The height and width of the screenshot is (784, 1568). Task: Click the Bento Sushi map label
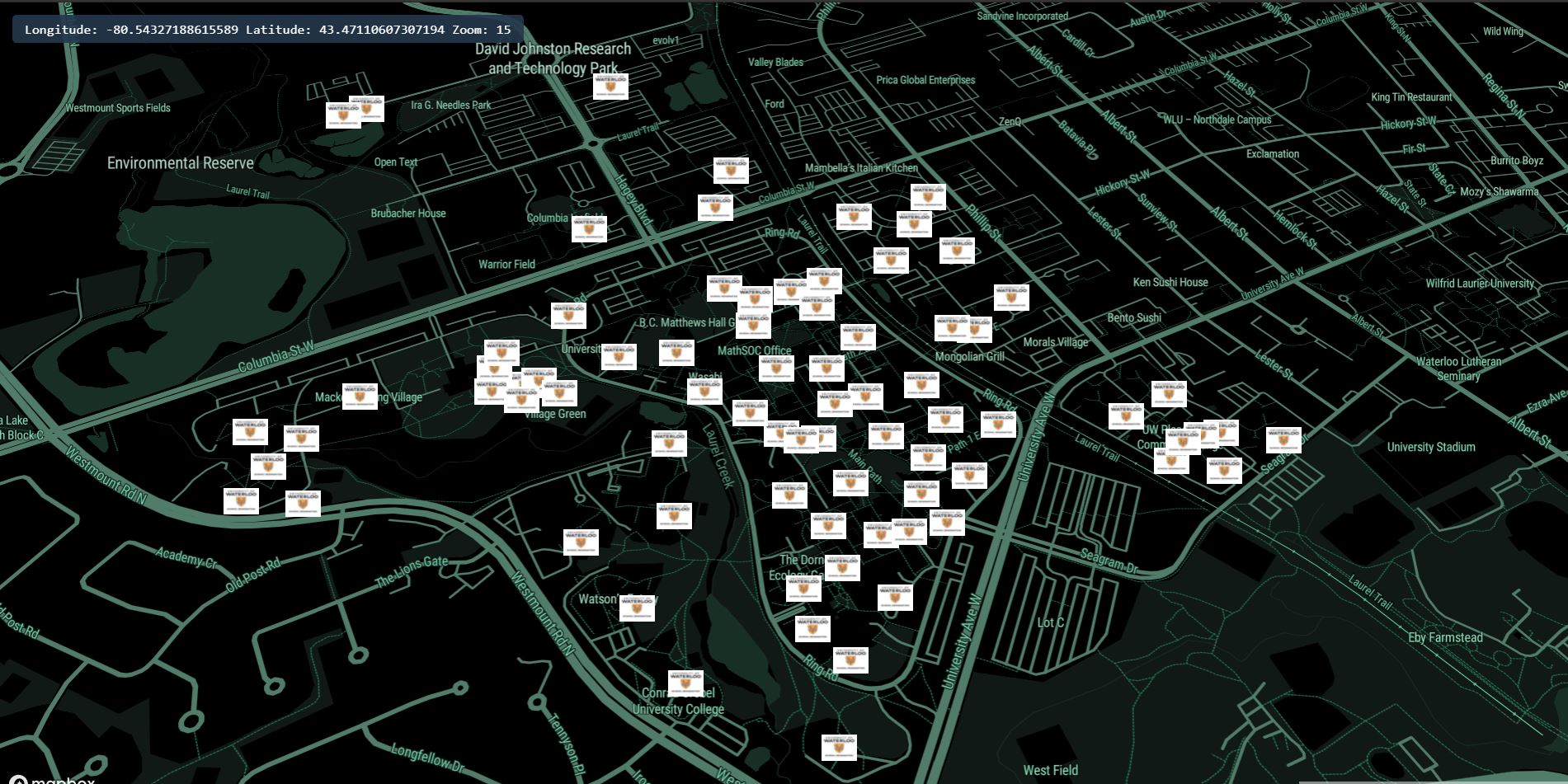pyautogui.click(x=1134, y=317)
